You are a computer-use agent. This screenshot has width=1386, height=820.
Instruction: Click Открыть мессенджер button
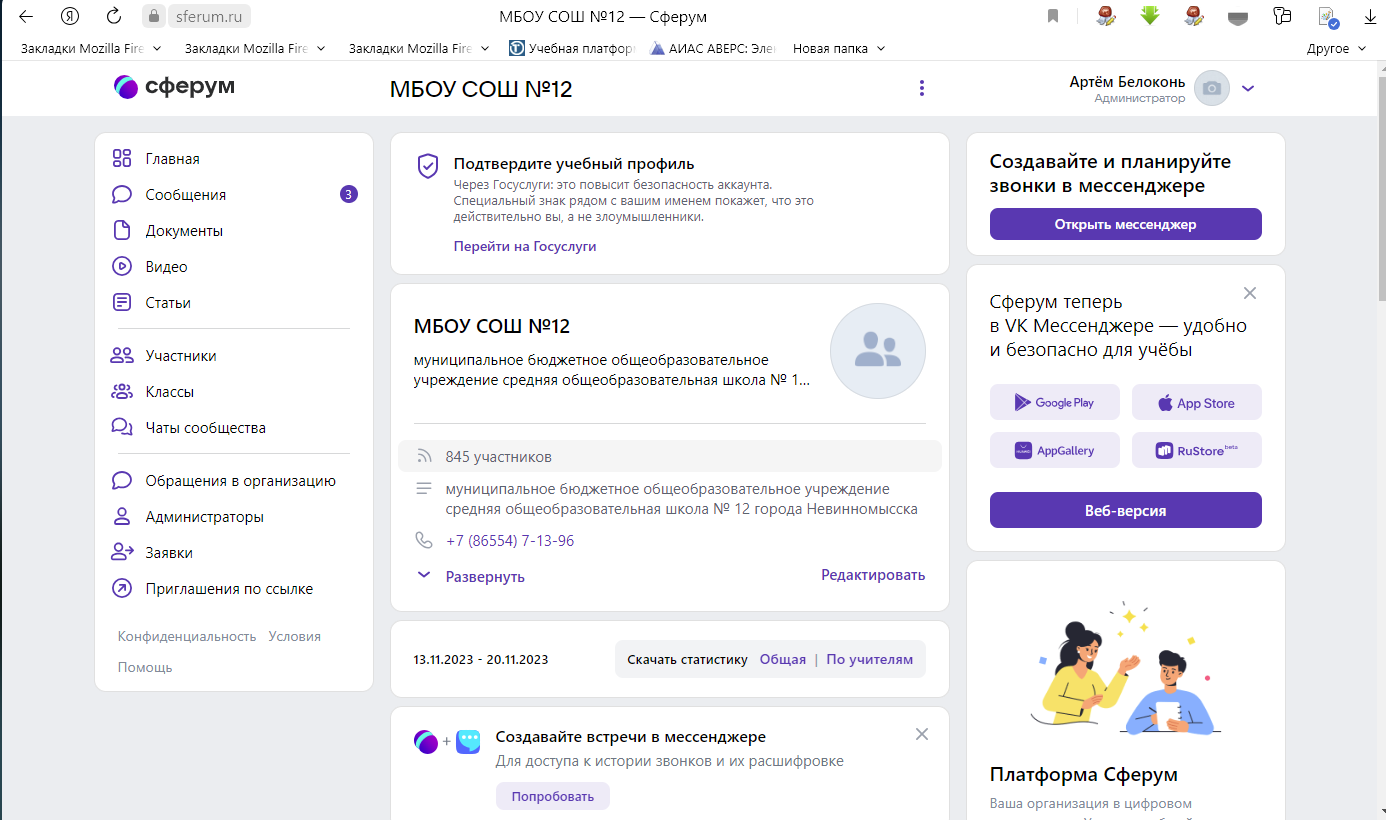tap(1126, 224)
